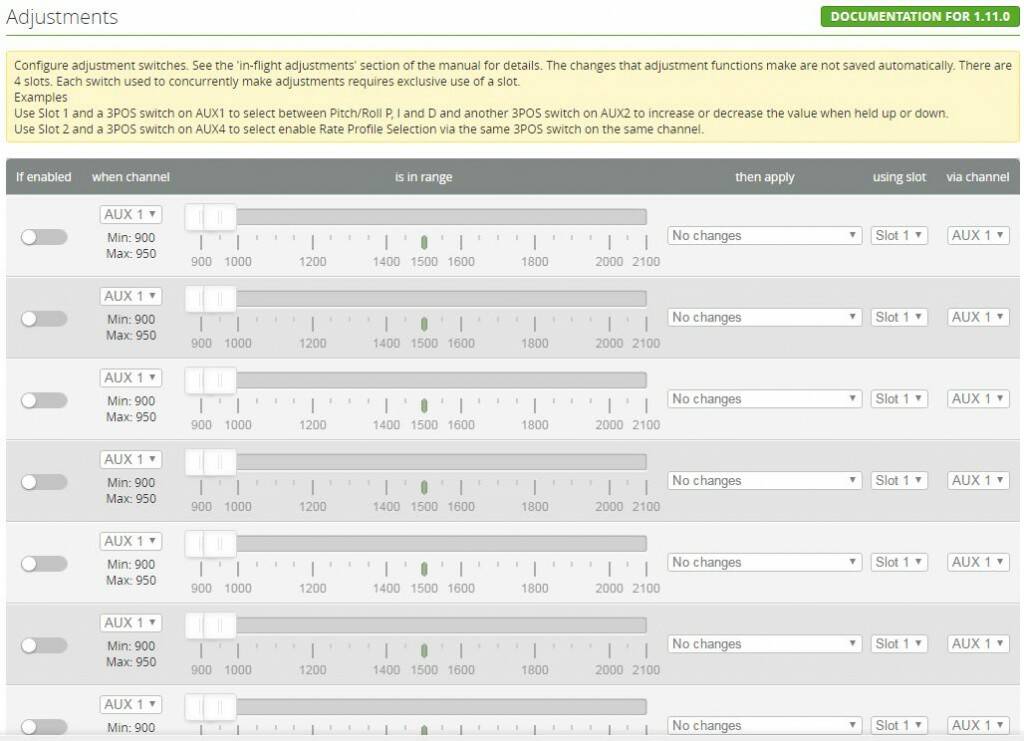Open fourth row 'when channel' AUX 1 dropdown
This screenshot has width=1024, height=741.
pyautogui.click(x=131, y=459)
